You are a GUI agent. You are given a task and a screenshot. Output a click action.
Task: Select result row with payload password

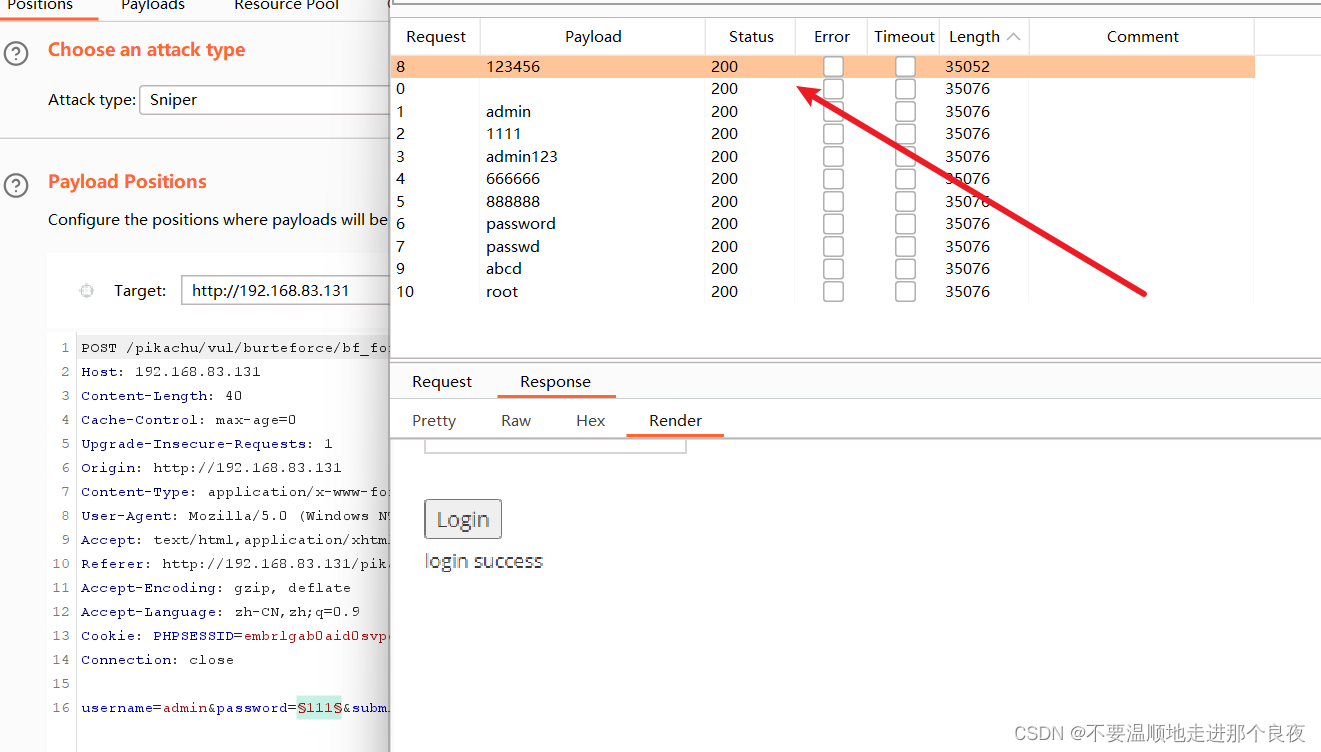pos(822,224)
